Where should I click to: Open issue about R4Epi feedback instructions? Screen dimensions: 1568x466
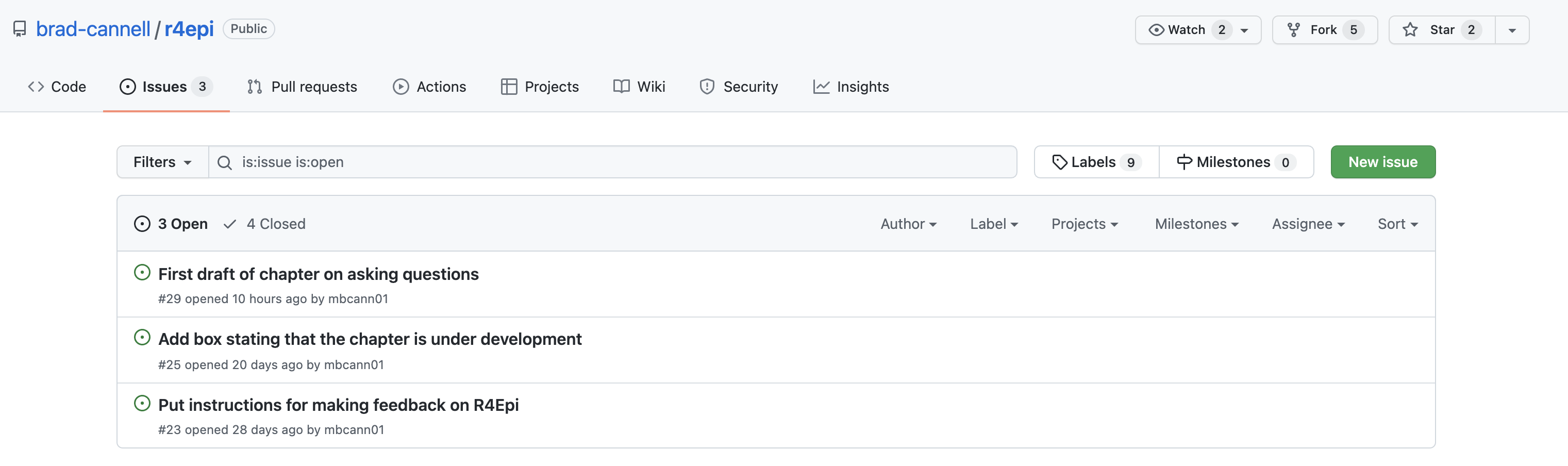[339, 405]
